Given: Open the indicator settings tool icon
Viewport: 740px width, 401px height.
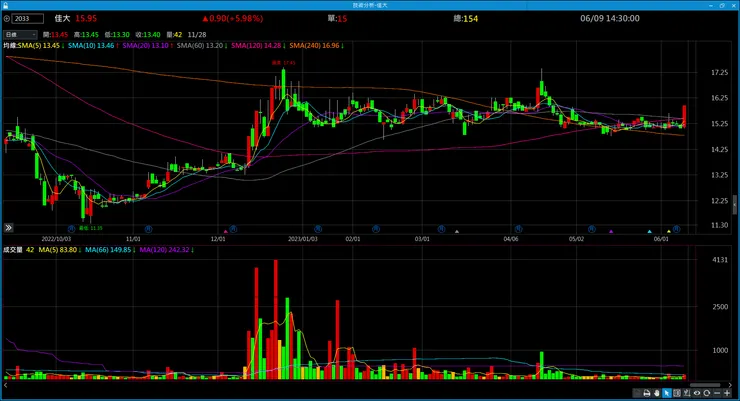Looking at the screenshot, I should tap(687, 393).
